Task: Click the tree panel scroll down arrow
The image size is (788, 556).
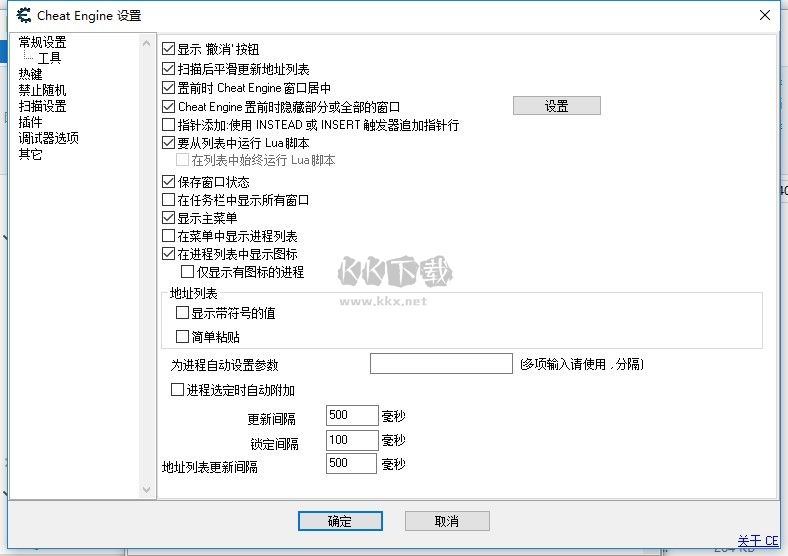Action: (x=146, y=489)
